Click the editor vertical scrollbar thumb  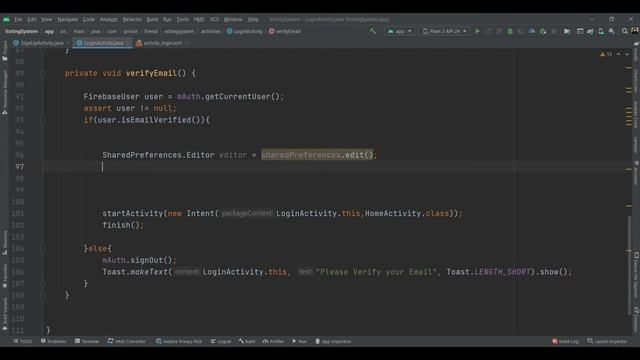pyautogui.click(x=629, y=265)
